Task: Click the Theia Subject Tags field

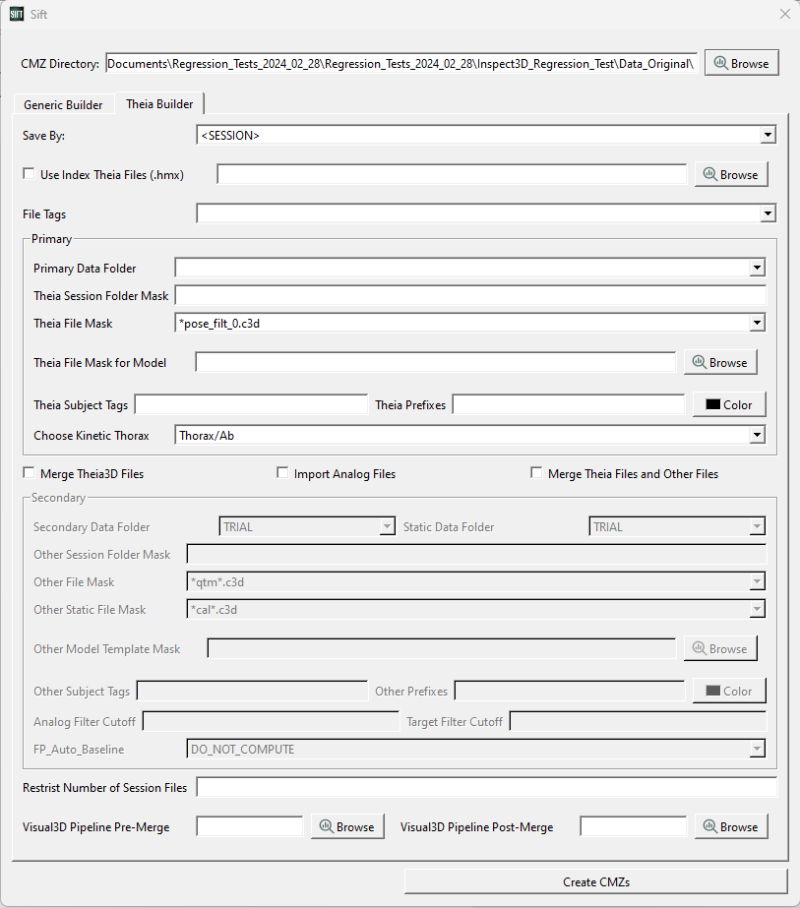Action: tap(251, 405)
